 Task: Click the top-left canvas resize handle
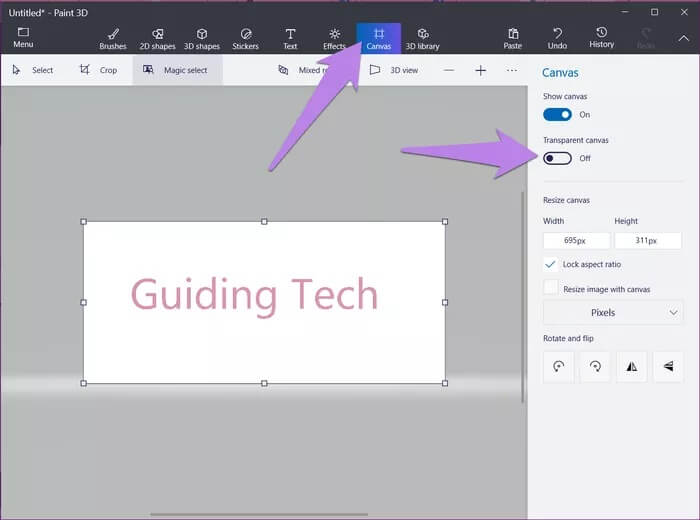(83, 221)
